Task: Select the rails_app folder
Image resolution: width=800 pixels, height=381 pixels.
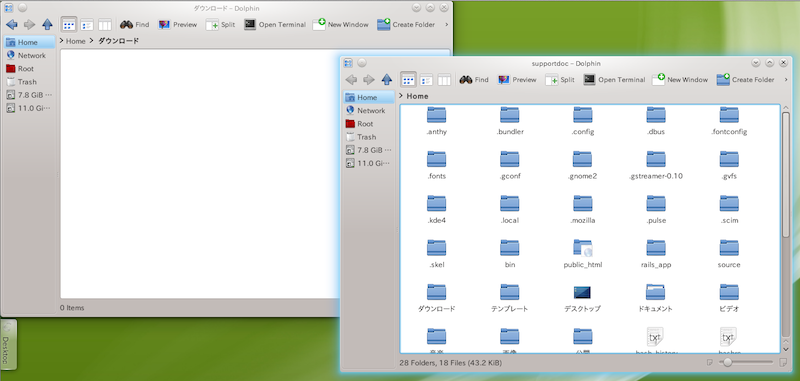Action: (x=656, y=254)
